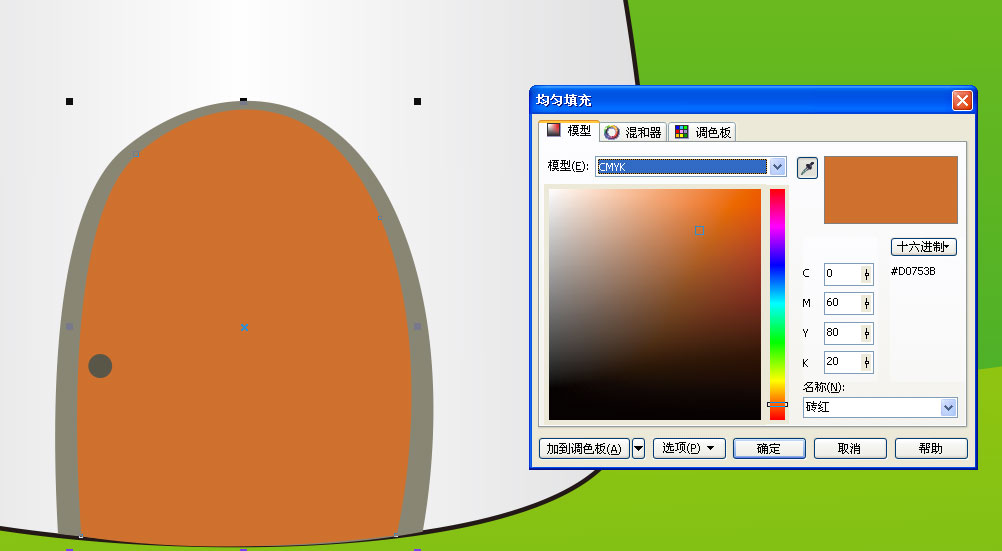
Task: Open the 十六进制 dropdown button
Action: 923,247
